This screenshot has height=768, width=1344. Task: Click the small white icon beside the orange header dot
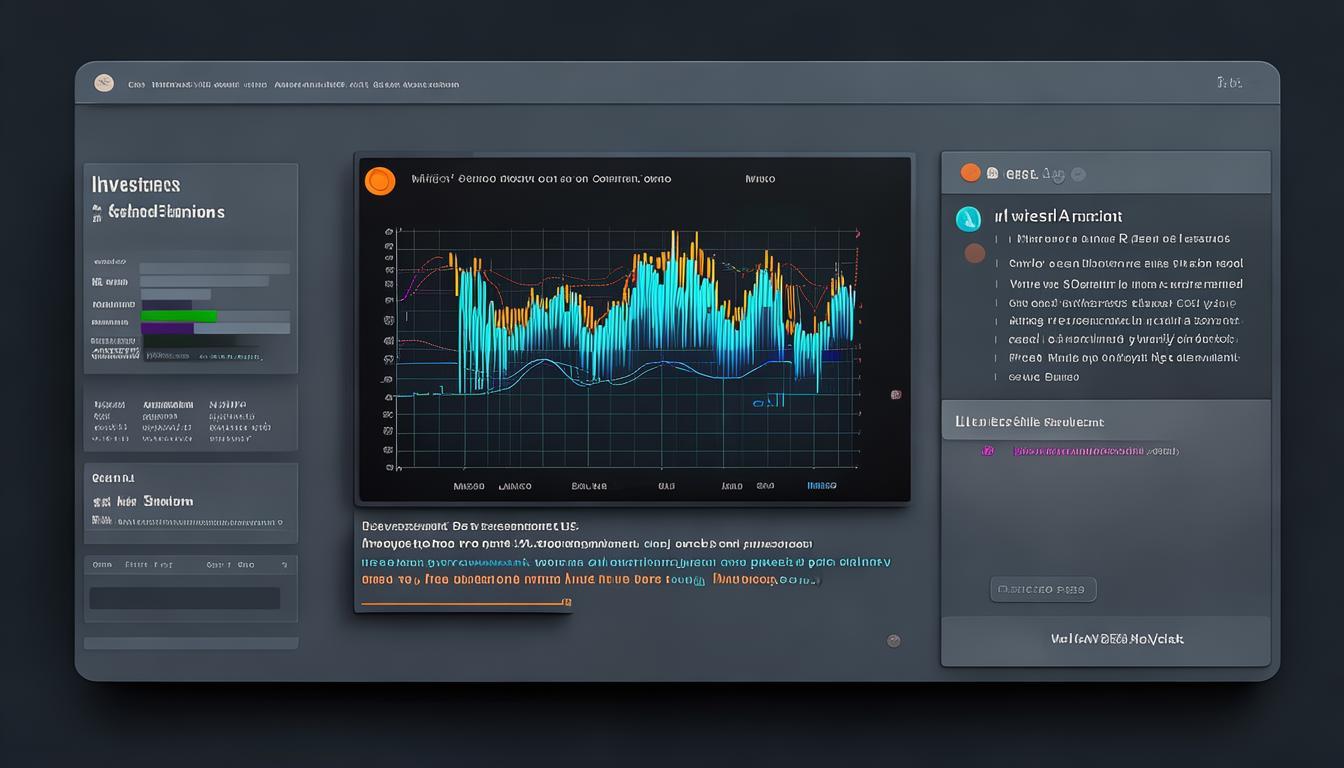tap(993, 174)
